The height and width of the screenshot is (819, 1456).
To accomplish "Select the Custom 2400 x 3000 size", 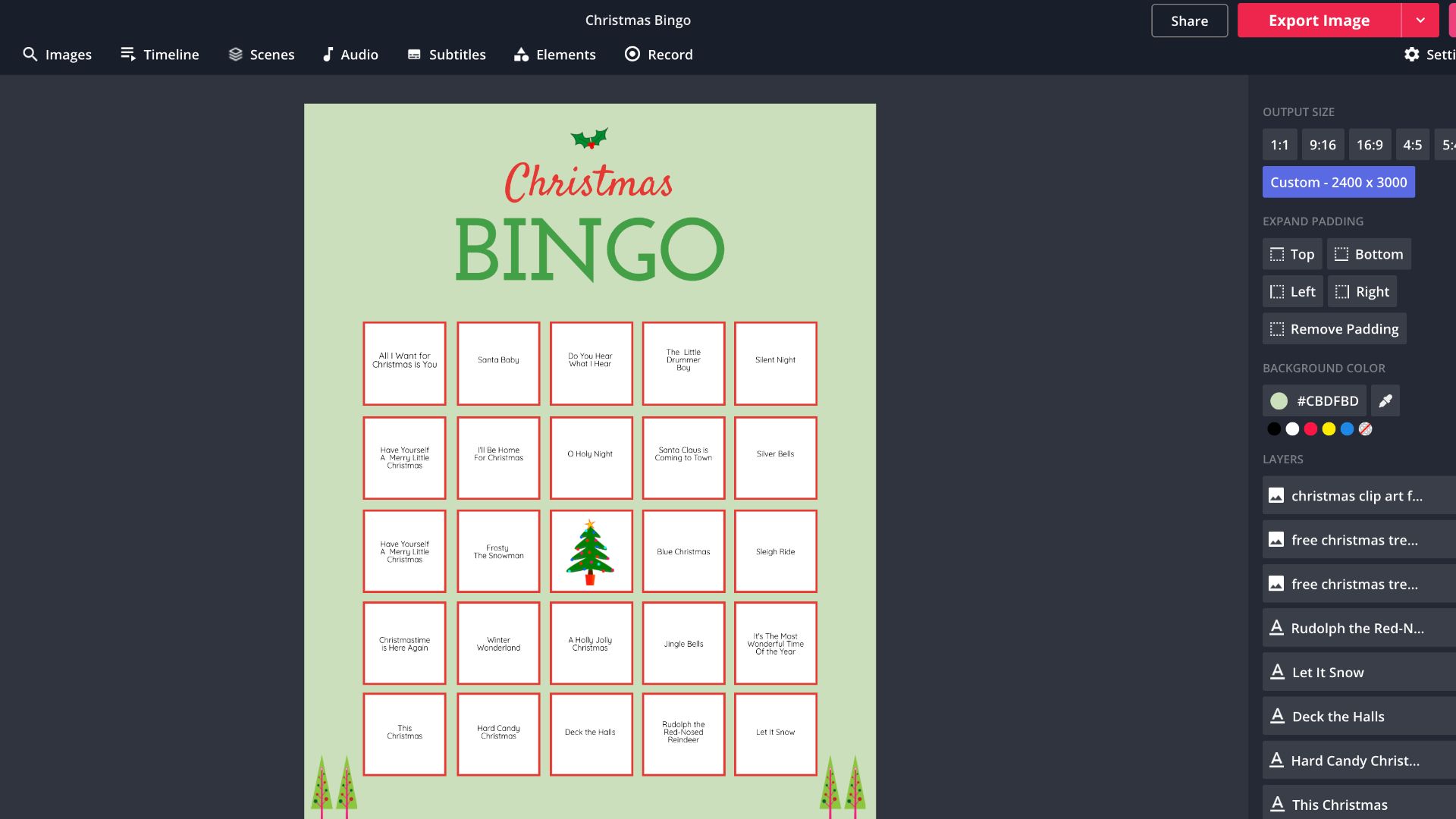I will click(1338, 182).
